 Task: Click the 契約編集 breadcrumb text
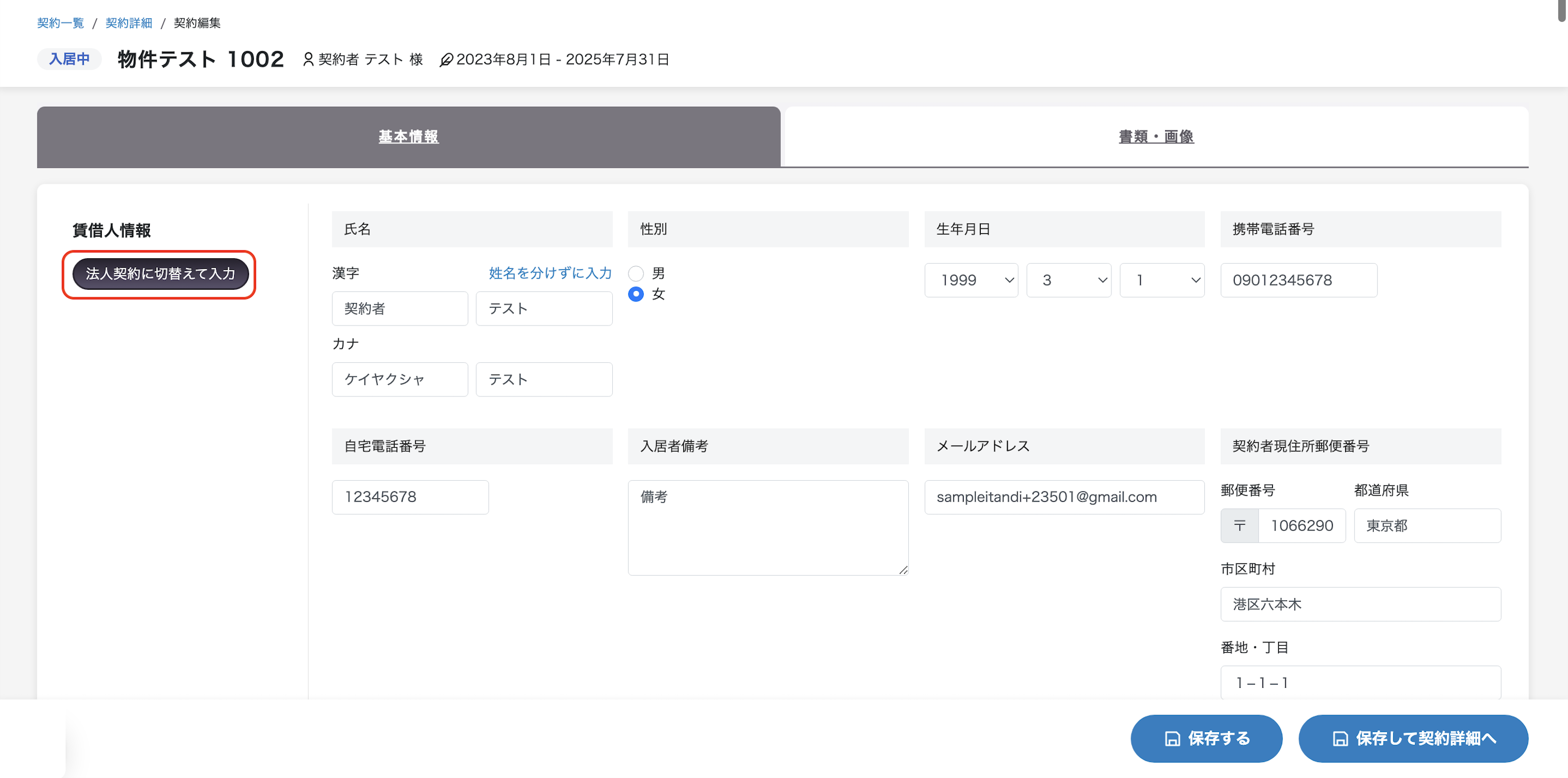(x=197, y=23)
